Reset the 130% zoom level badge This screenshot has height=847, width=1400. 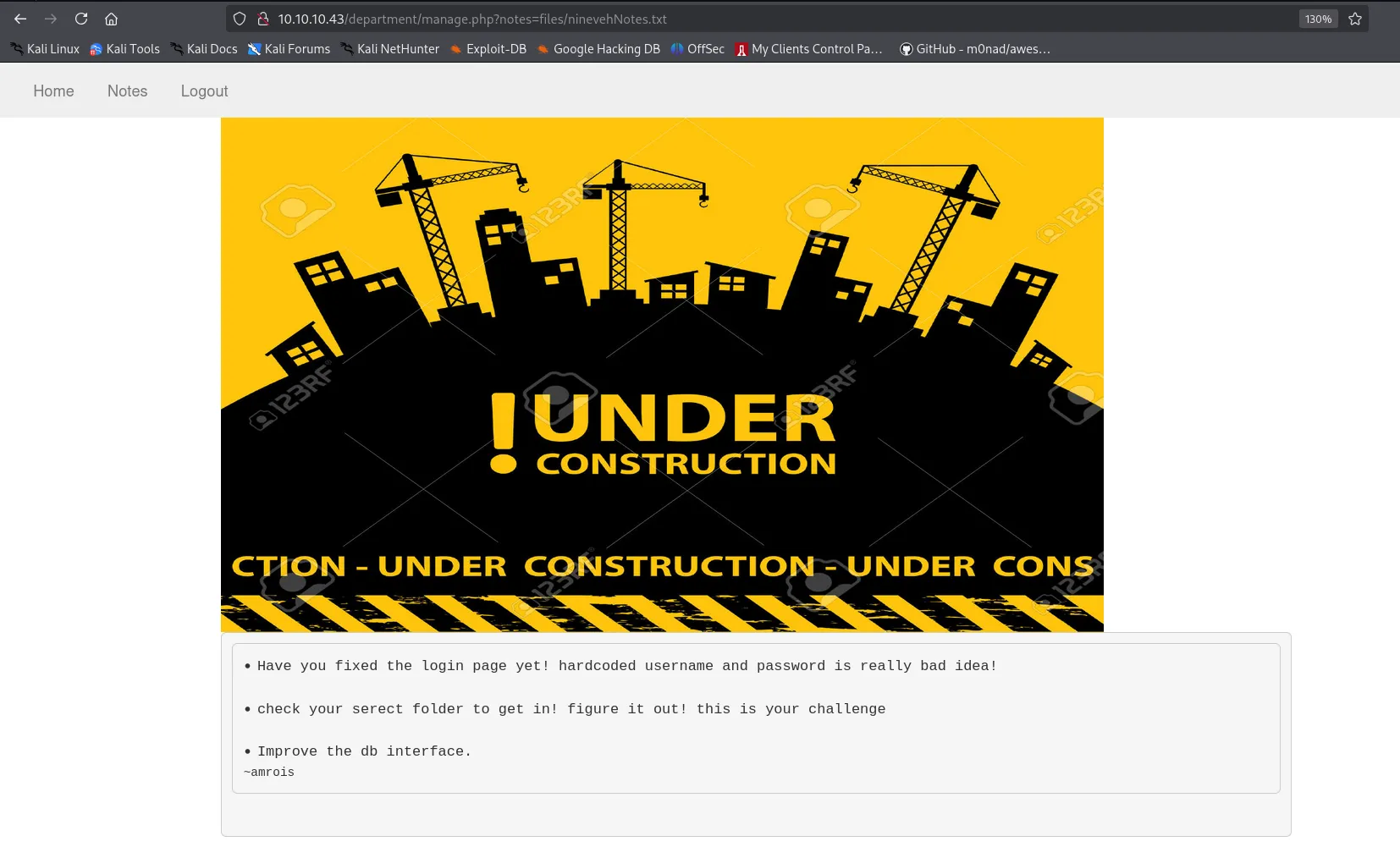[x=1318, y=19]
